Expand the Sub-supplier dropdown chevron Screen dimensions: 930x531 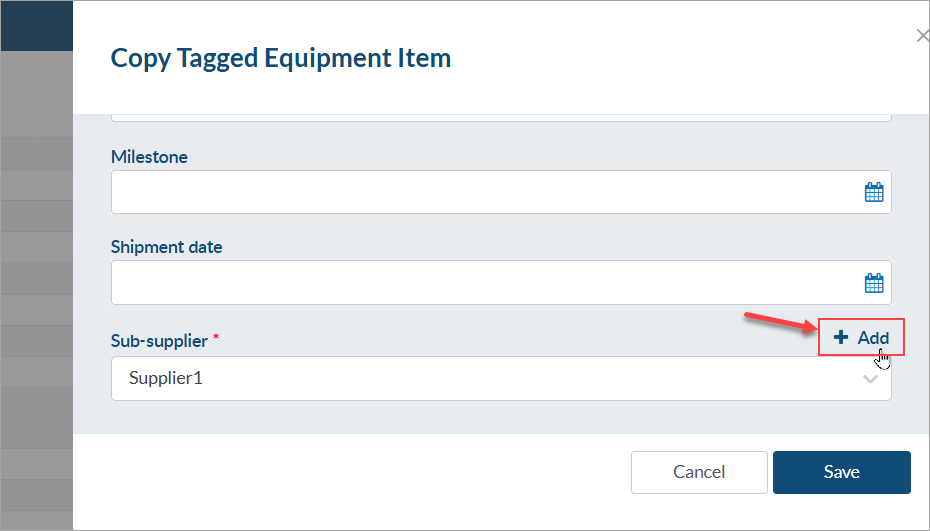click(x=870, y=379)
